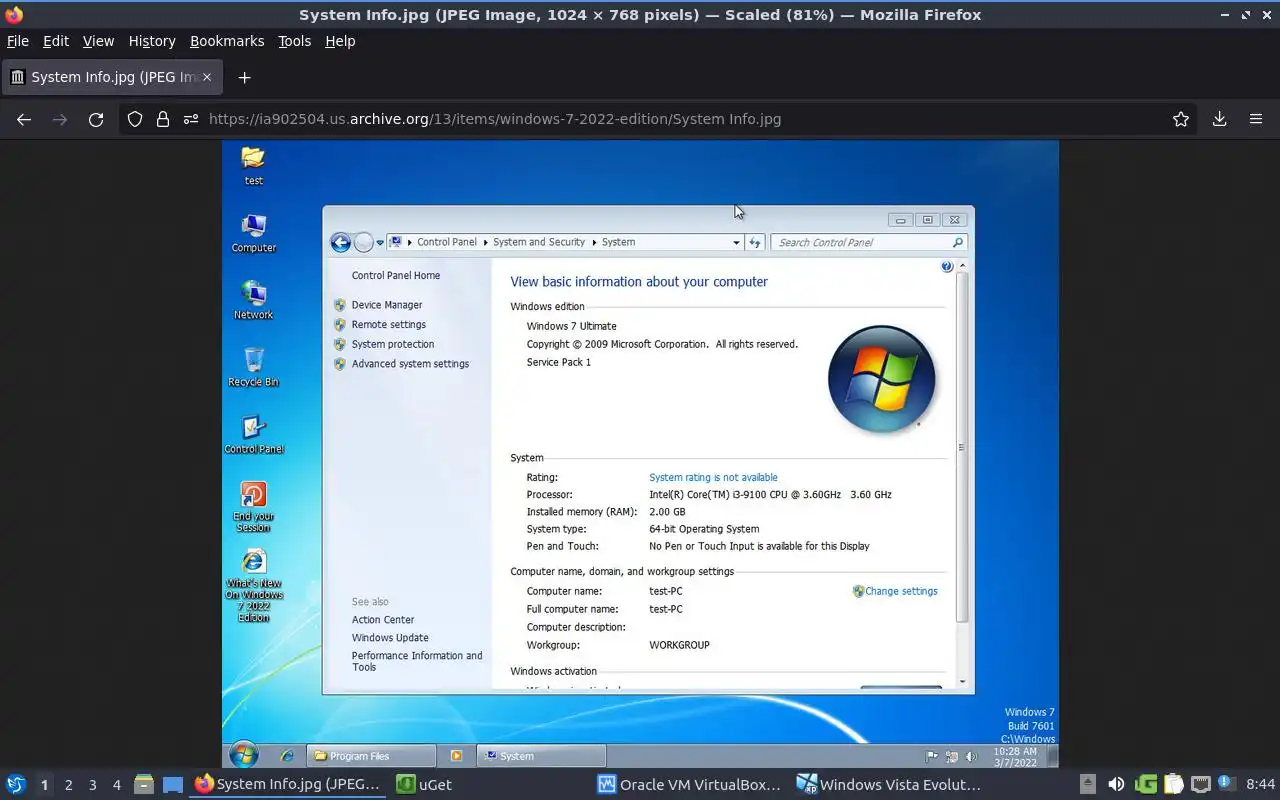Screen dimensions: 1280x800
Task: Click the System window vertical scrollbar
Action: pos(962,447)
